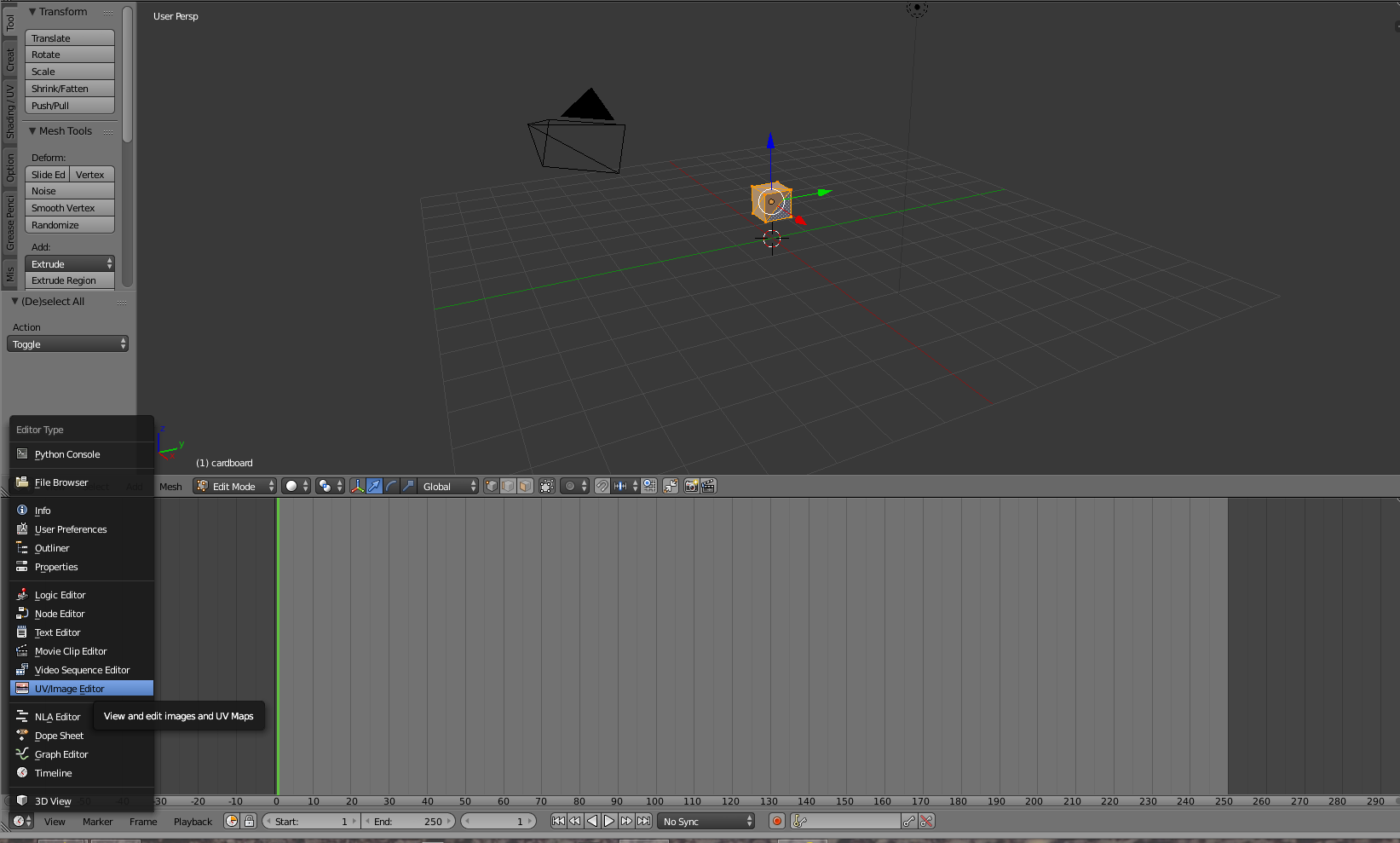The height and width of the screenshot is (843, 1400).
Task: Enable translate manipulator arrow
Action: [x=374, y=486]
